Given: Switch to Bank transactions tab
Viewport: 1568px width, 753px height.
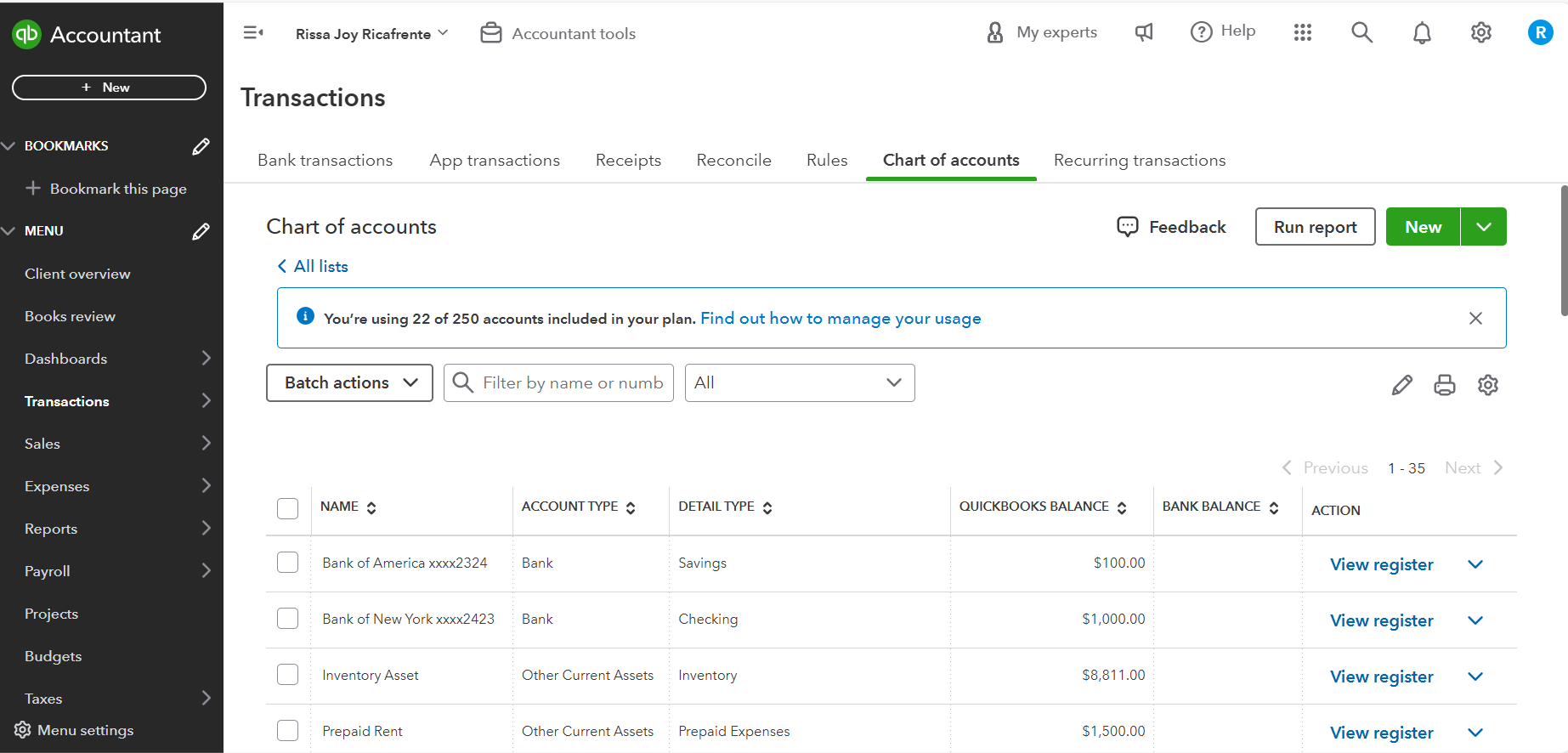Looking at the screenshot, I should pyautogui.click(x=325, y=160).
